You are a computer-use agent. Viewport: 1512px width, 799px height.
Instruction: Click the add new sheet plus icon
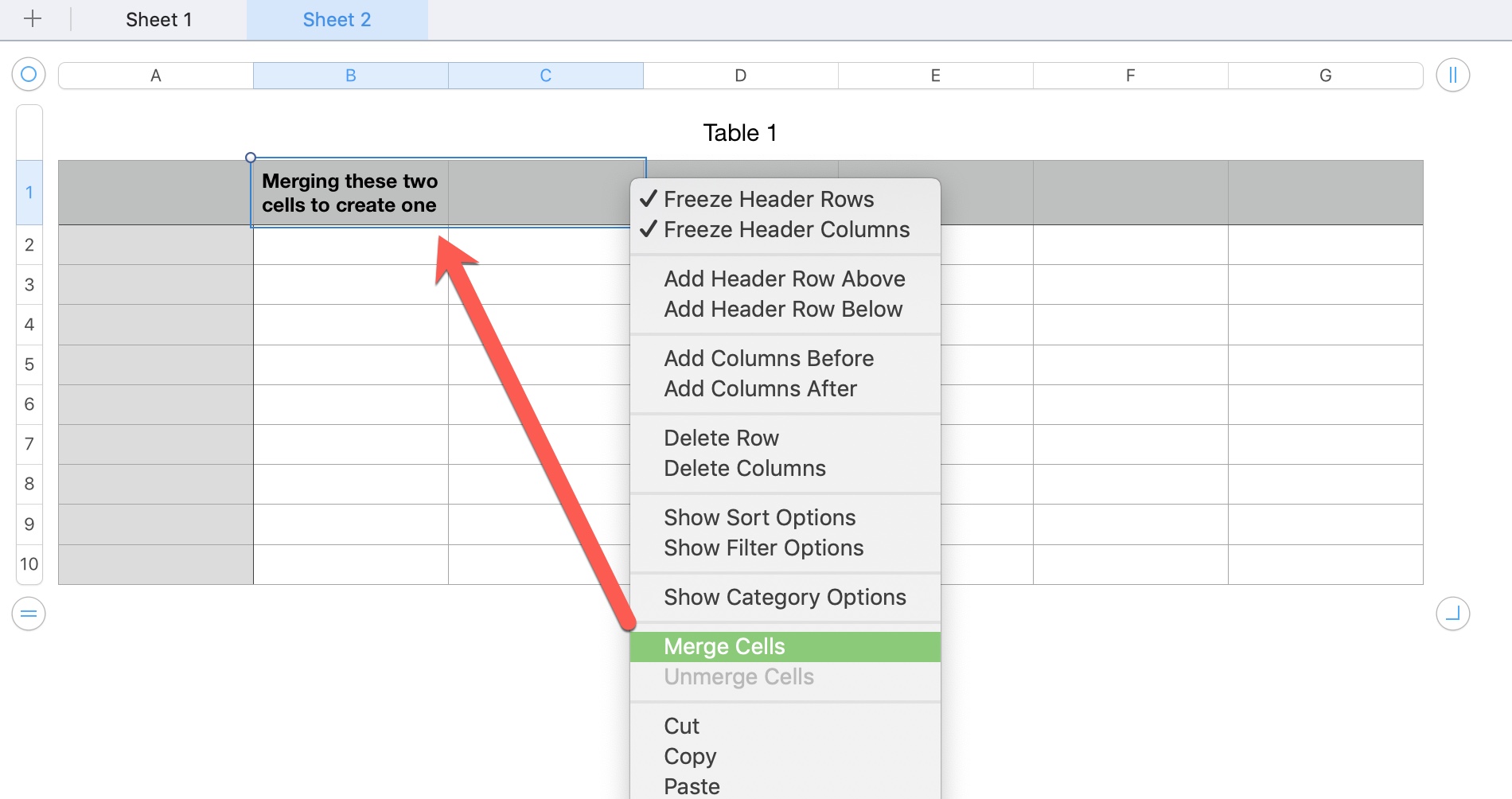[33, 18]
